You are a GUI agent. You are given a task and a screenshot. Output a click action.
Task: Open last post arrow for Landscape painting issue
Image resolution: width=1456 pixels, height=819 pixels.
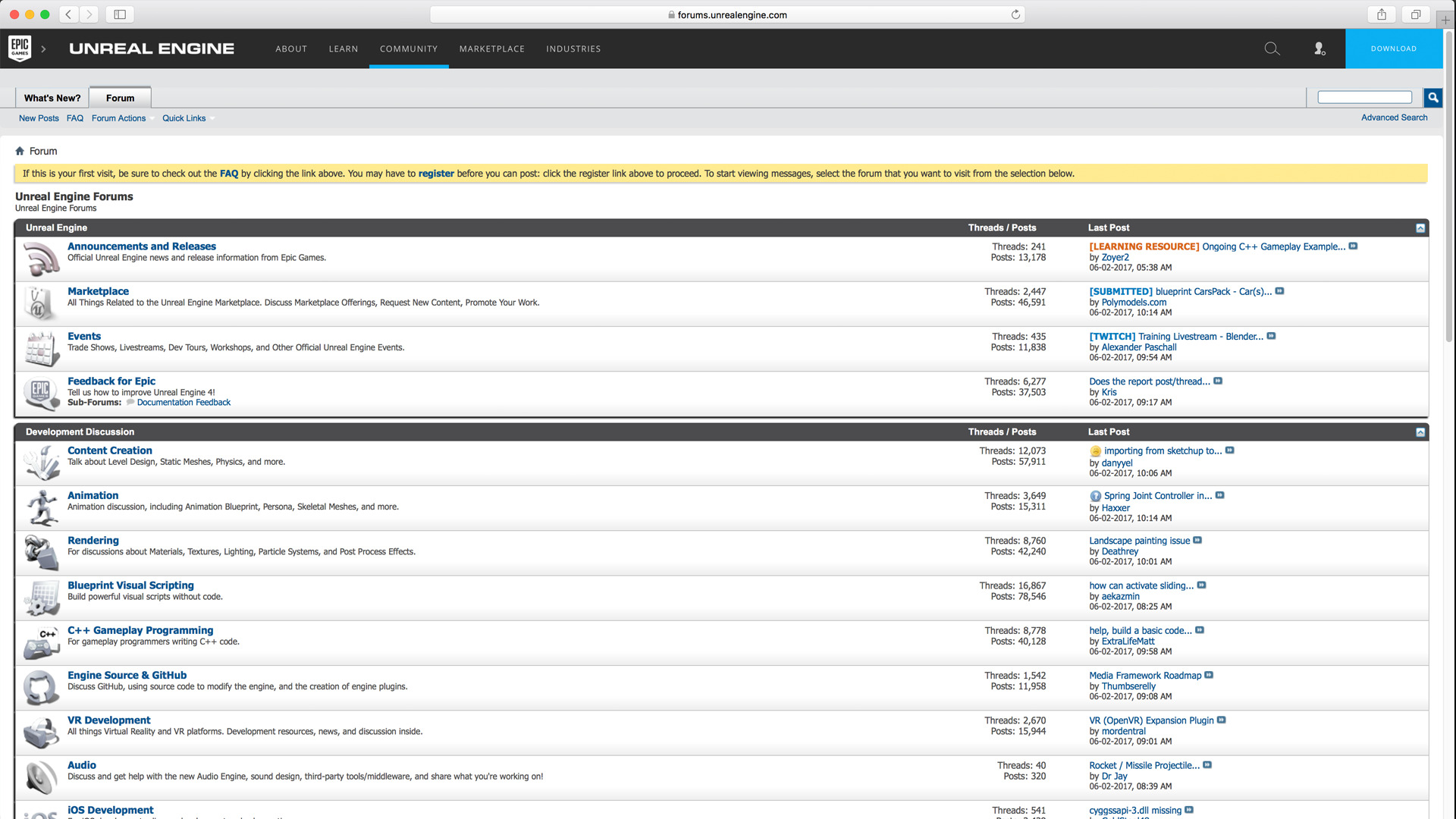(1198, 540)
